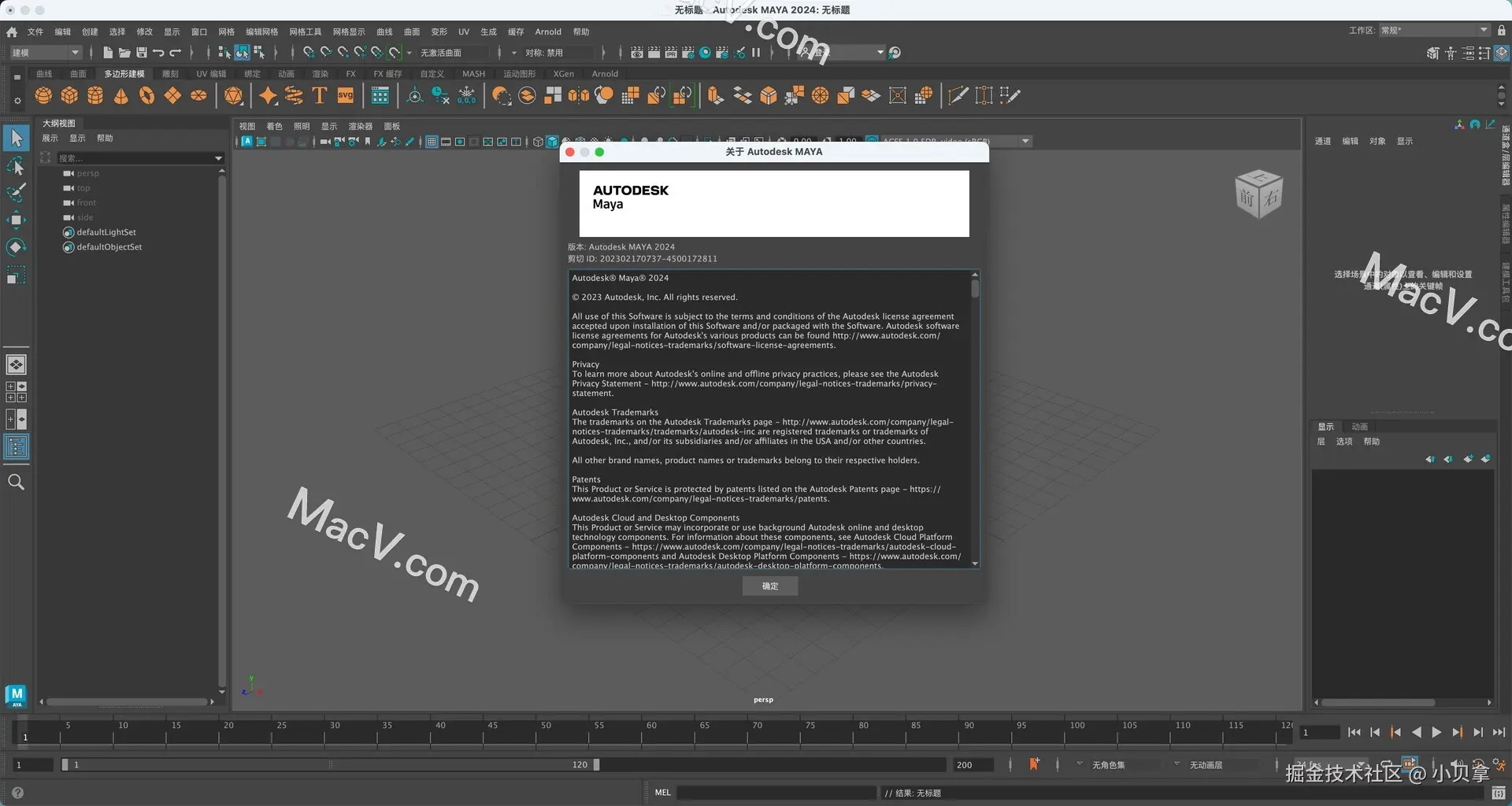Switch to the 雕刻 shelf tab

[x=170, y=74]
